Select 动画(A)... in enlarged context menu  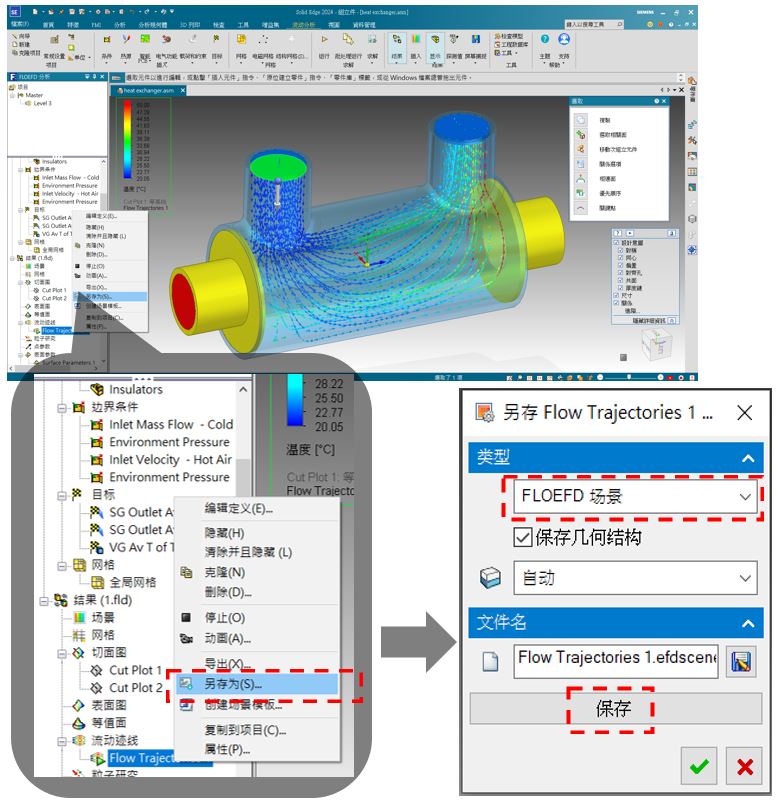pyautogui.click(x=227, y=639)
